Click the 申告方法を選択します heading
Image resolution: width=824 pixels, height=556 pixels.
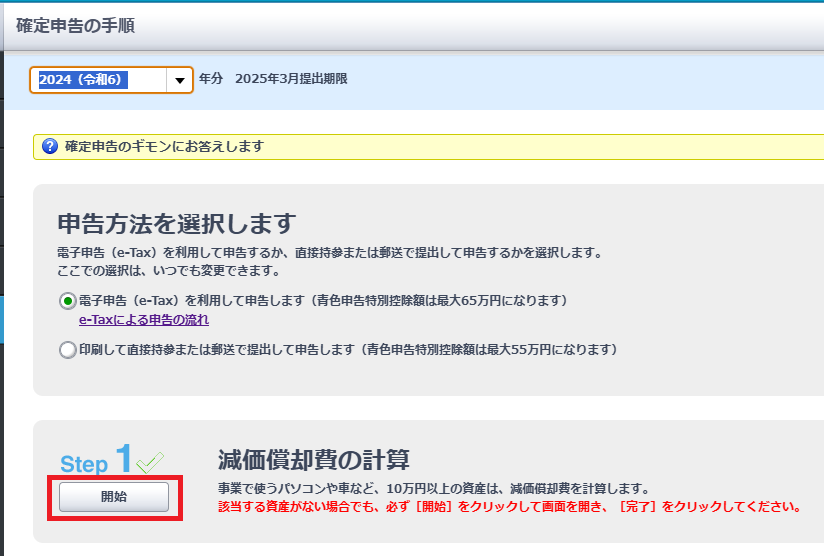[177, 222]
